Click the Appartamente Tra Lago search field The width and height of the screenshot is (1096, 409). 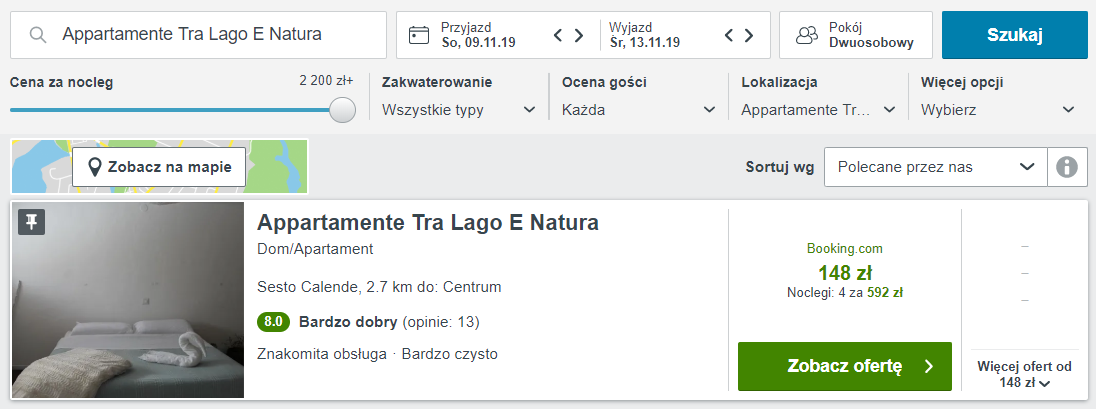click(x=199, y=35)
